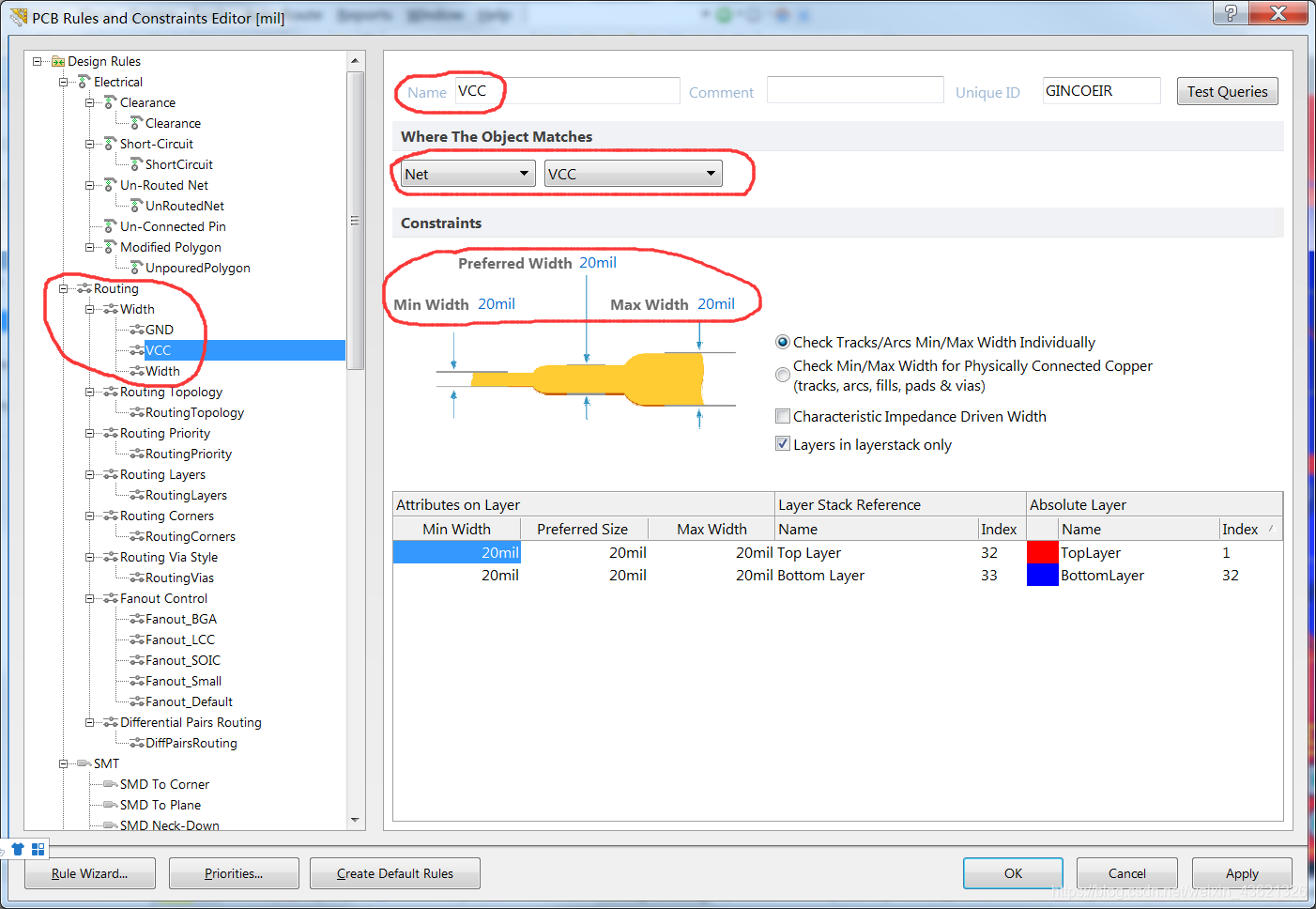Click the red TopLayer color swatch
This screenshot has height=909, width=1316.
[x=1042, y=553]
